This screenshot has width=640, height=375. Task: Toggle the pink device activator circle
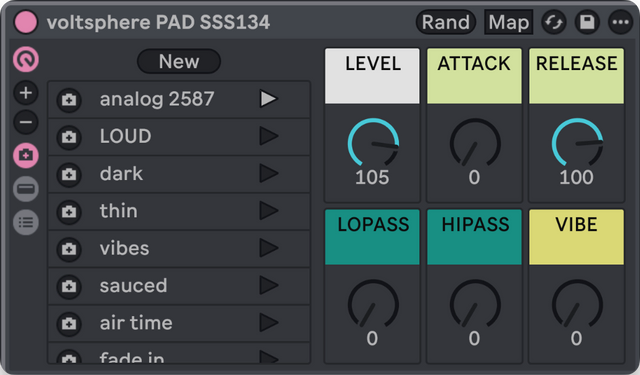click(x=26, y=22)
